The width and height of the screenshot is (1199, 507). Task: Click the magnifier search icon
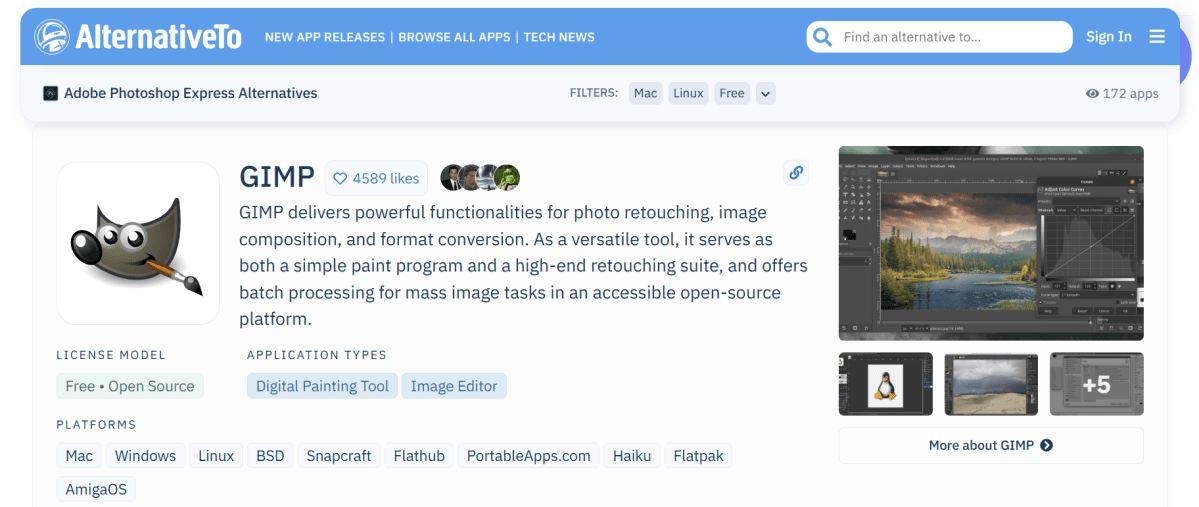(x=822, y=37)
